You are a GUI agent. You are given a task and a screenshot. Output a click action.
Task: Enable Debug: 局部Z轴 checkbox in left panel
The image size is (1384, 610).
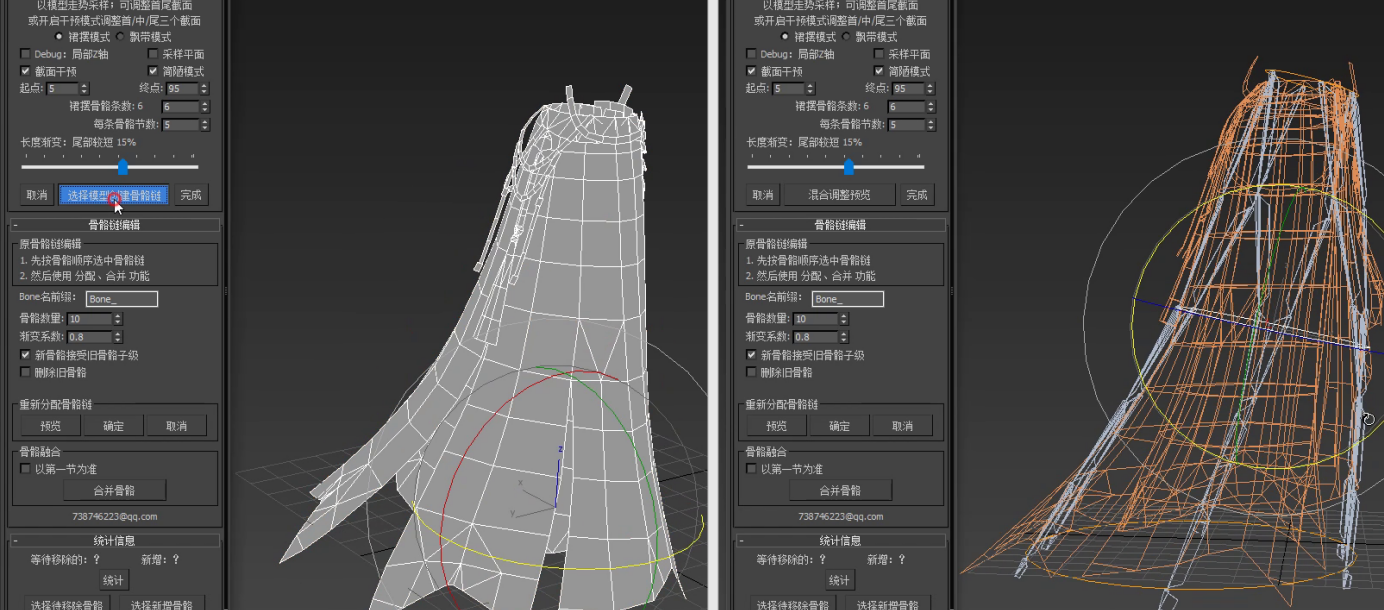pyautogui.click(x=25, y=54)
